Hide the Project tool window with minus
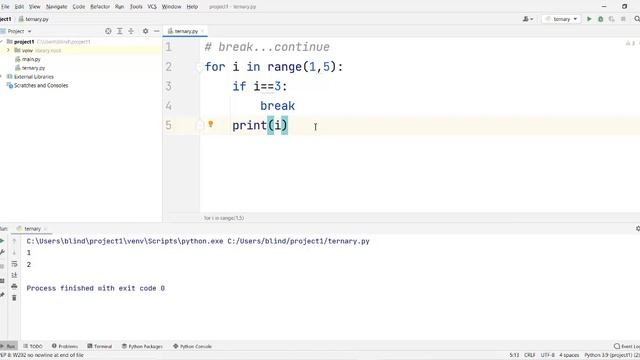 [156, 31]
